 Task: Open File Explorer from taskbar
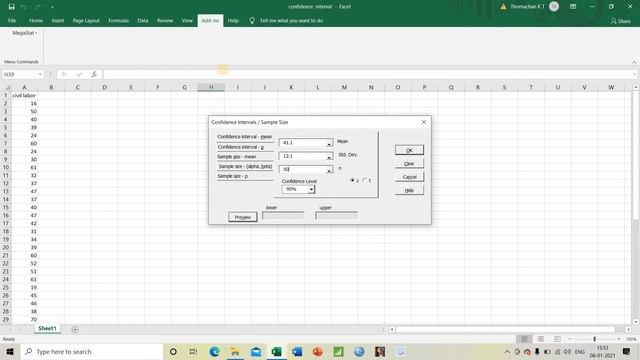[x=235, y=351]
